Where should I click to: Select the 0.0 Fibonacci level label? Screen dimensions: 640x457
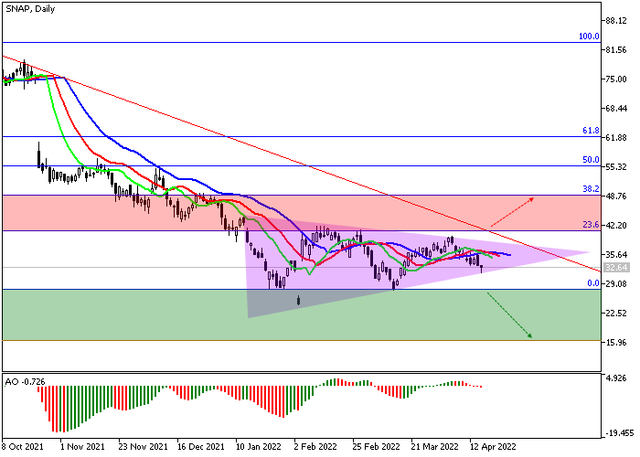tap(592, 283)
